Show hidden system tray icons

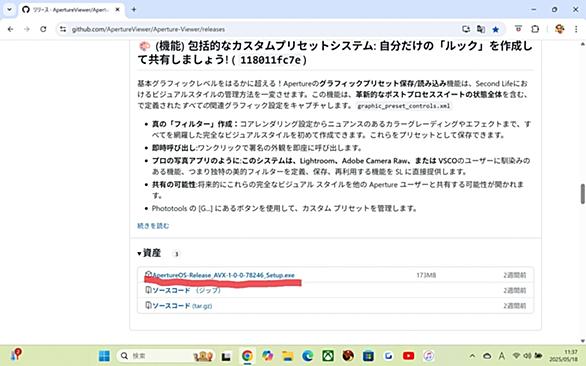pos(472,356)
